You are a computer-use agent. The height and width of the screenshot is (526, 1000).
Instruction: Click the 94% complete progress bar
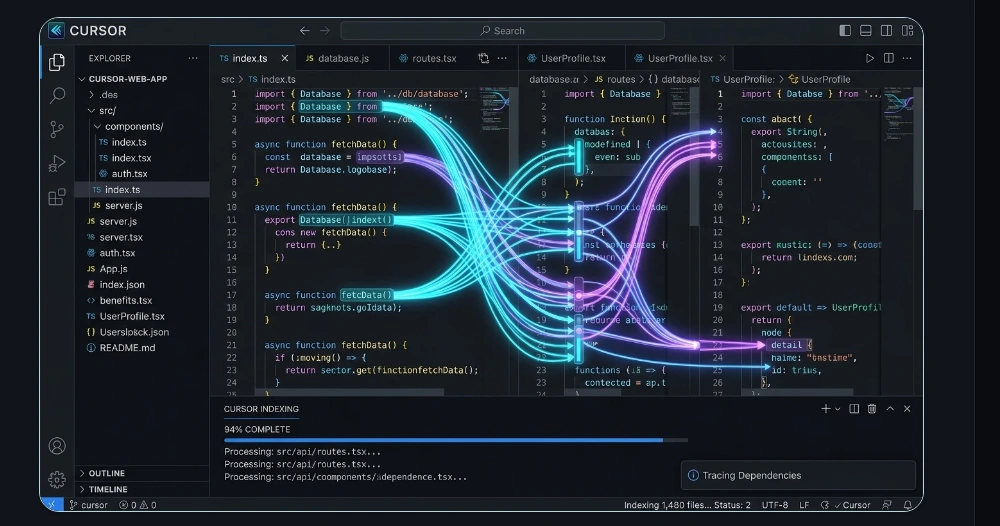point(456,440)
